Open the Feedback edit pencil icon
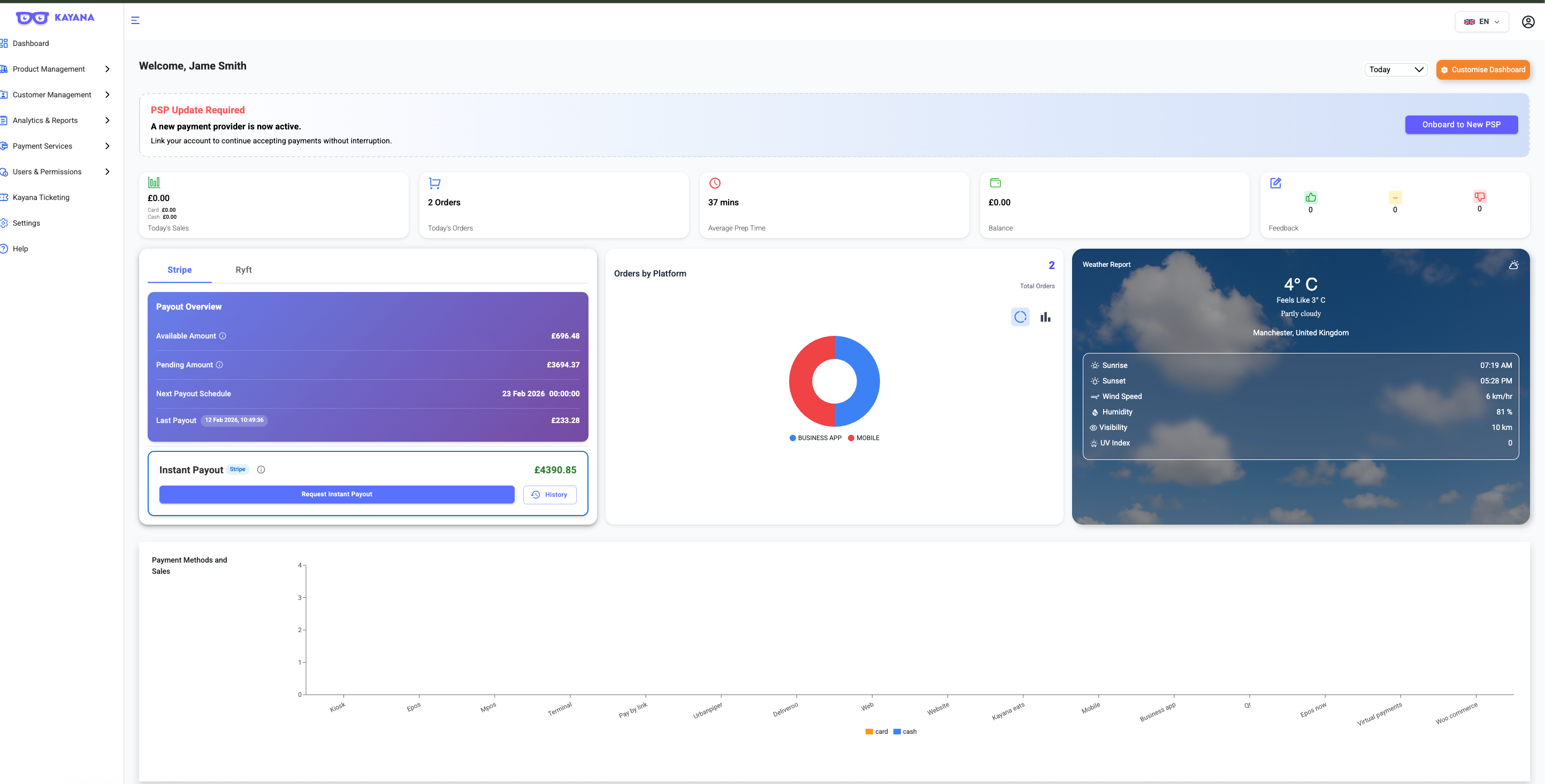Viewport: 1545px width, 784px height. (1276, 183)
